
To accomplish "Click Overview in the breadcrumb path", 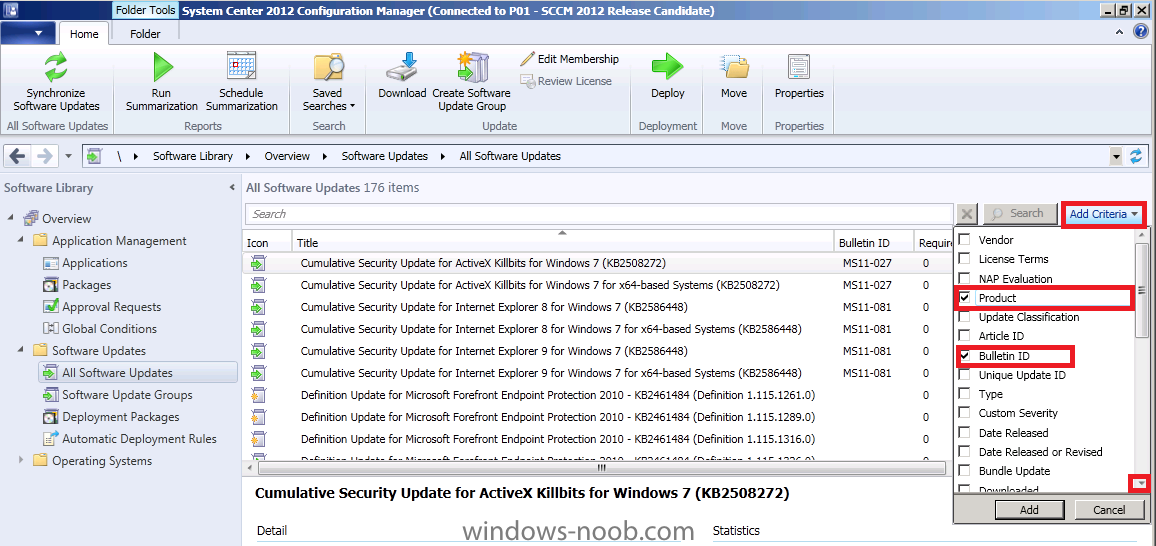I will coord(287,156).
